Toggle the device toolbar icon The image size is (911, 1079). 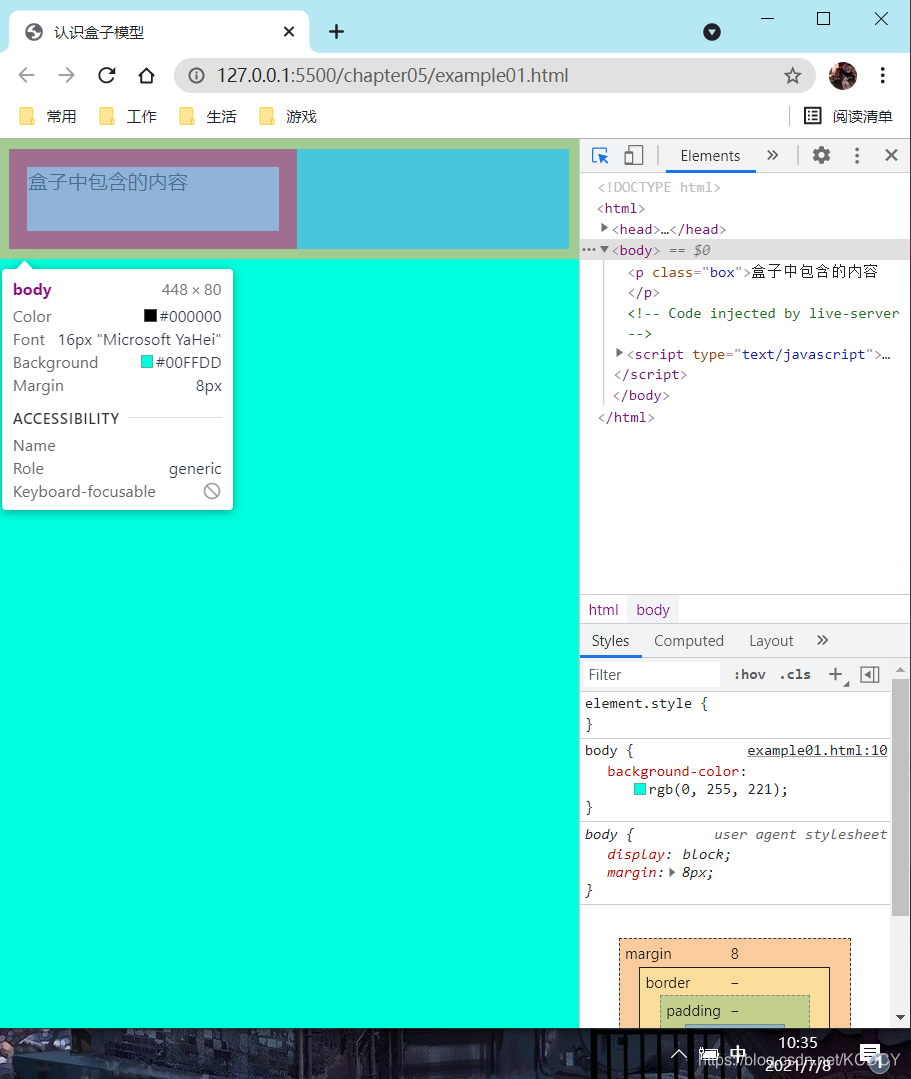(x=633, y=156)
